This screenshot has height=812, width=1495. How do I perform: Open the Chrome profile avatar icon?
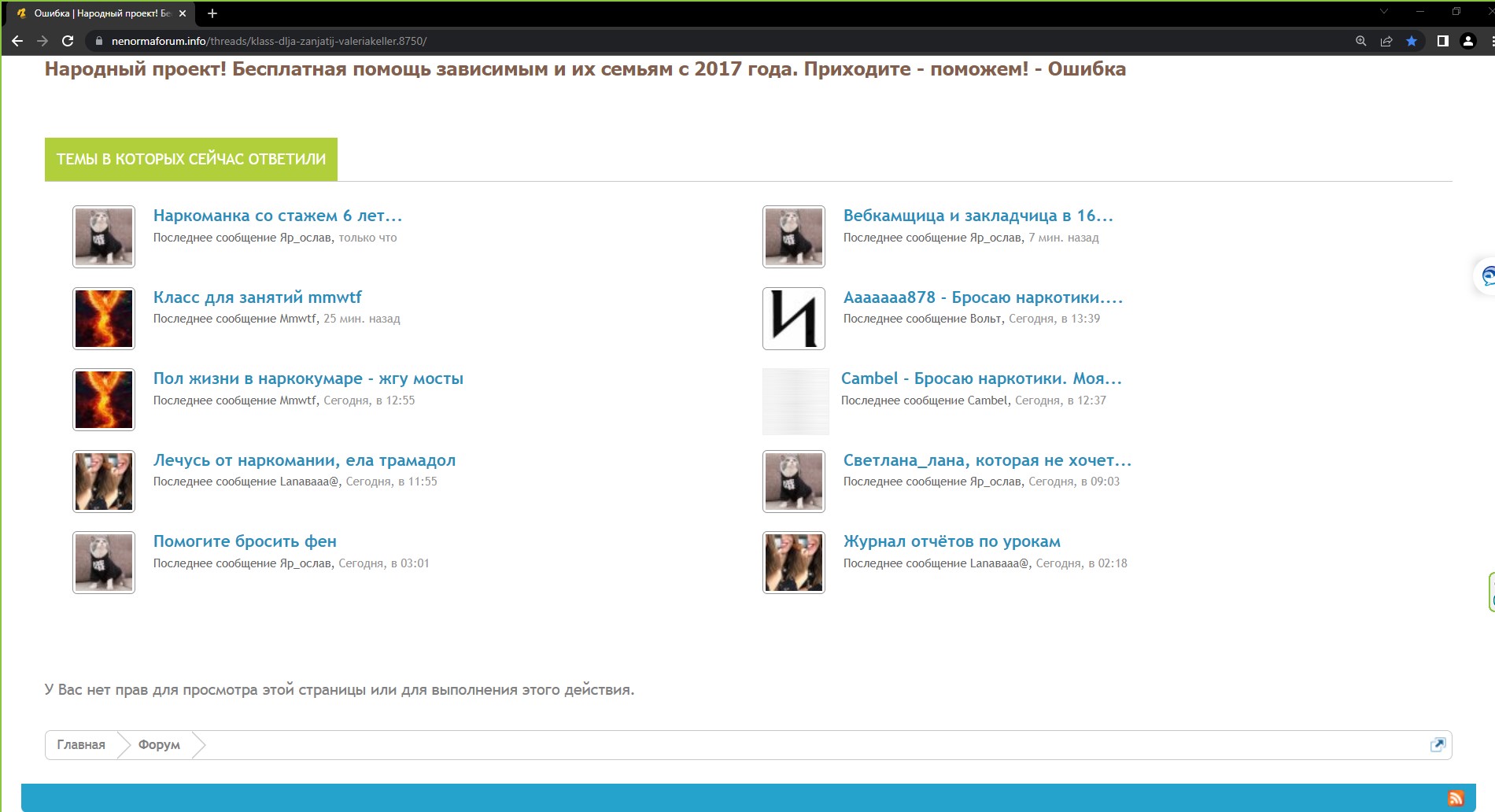[1467, 41]
